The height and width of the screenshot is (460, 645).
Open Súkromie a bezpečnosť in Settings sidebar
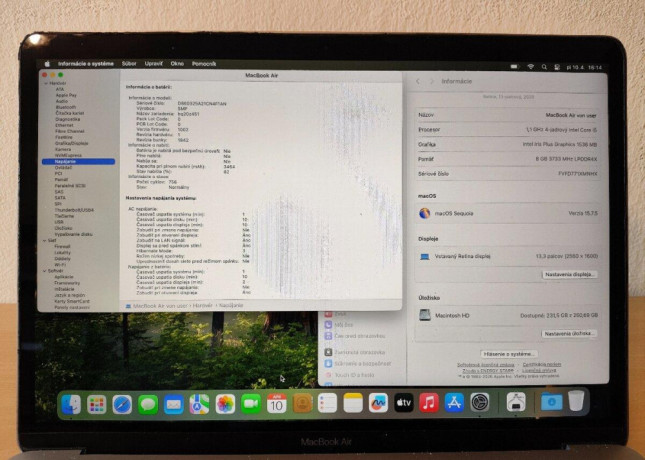click(x=358, y=364)
